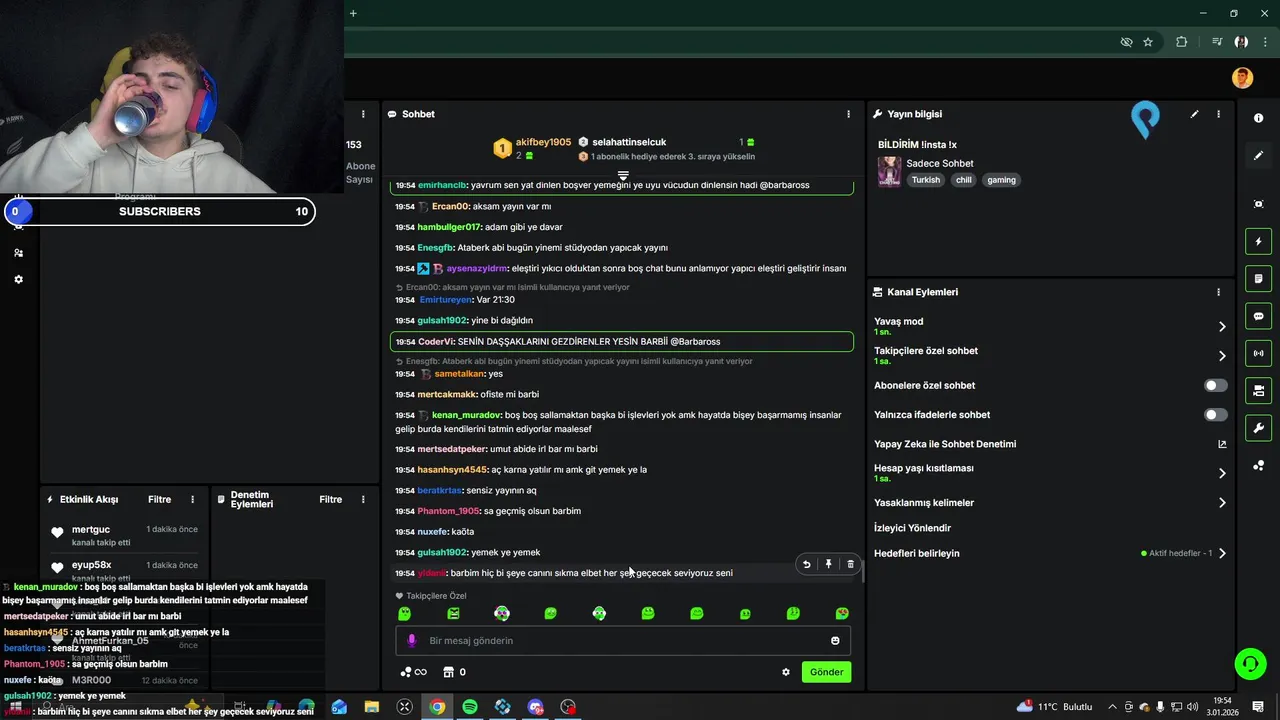Toggle Yalnızca ifadelerle sohbet switch
The width and height of the screenshot is (1280, 720).
click(1215, 414)
